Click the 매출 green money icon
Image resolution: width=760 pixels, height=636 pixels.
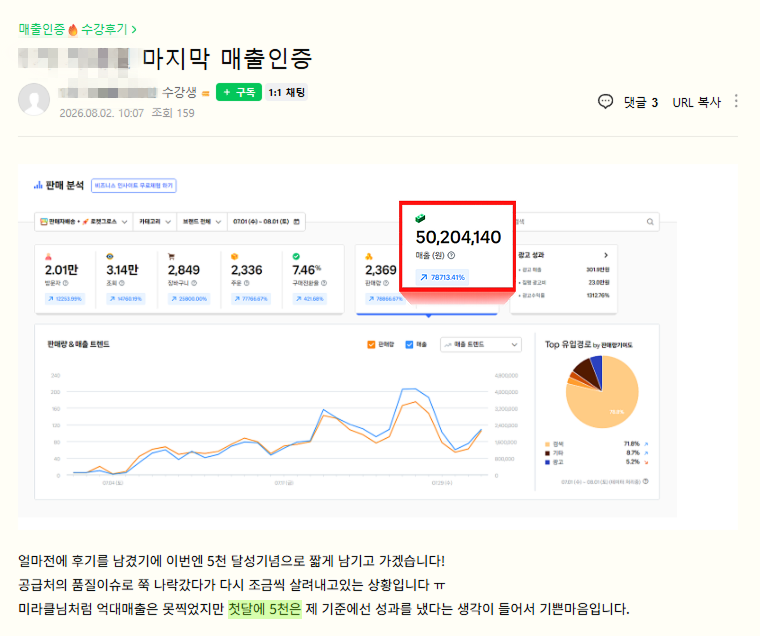420,218
